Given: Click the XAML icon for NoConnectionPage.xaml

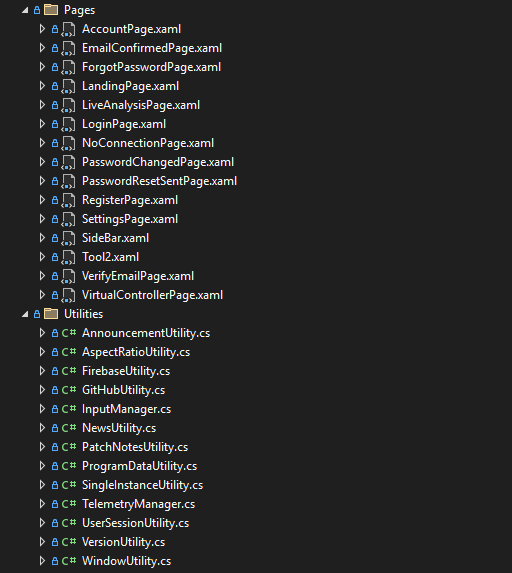Looking at the screenshot, I should [68, 143].
